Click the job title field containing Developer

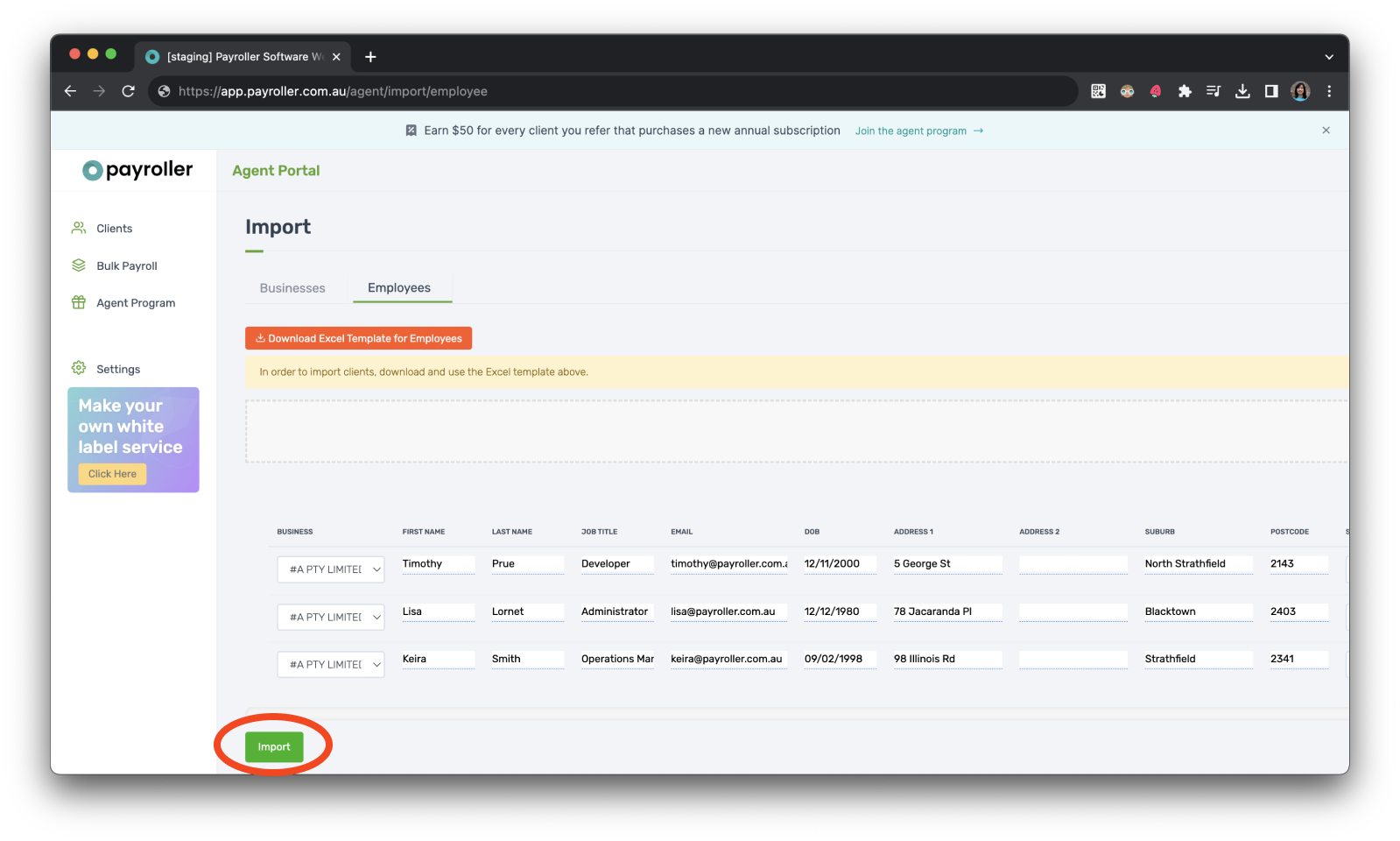(617, 564)
